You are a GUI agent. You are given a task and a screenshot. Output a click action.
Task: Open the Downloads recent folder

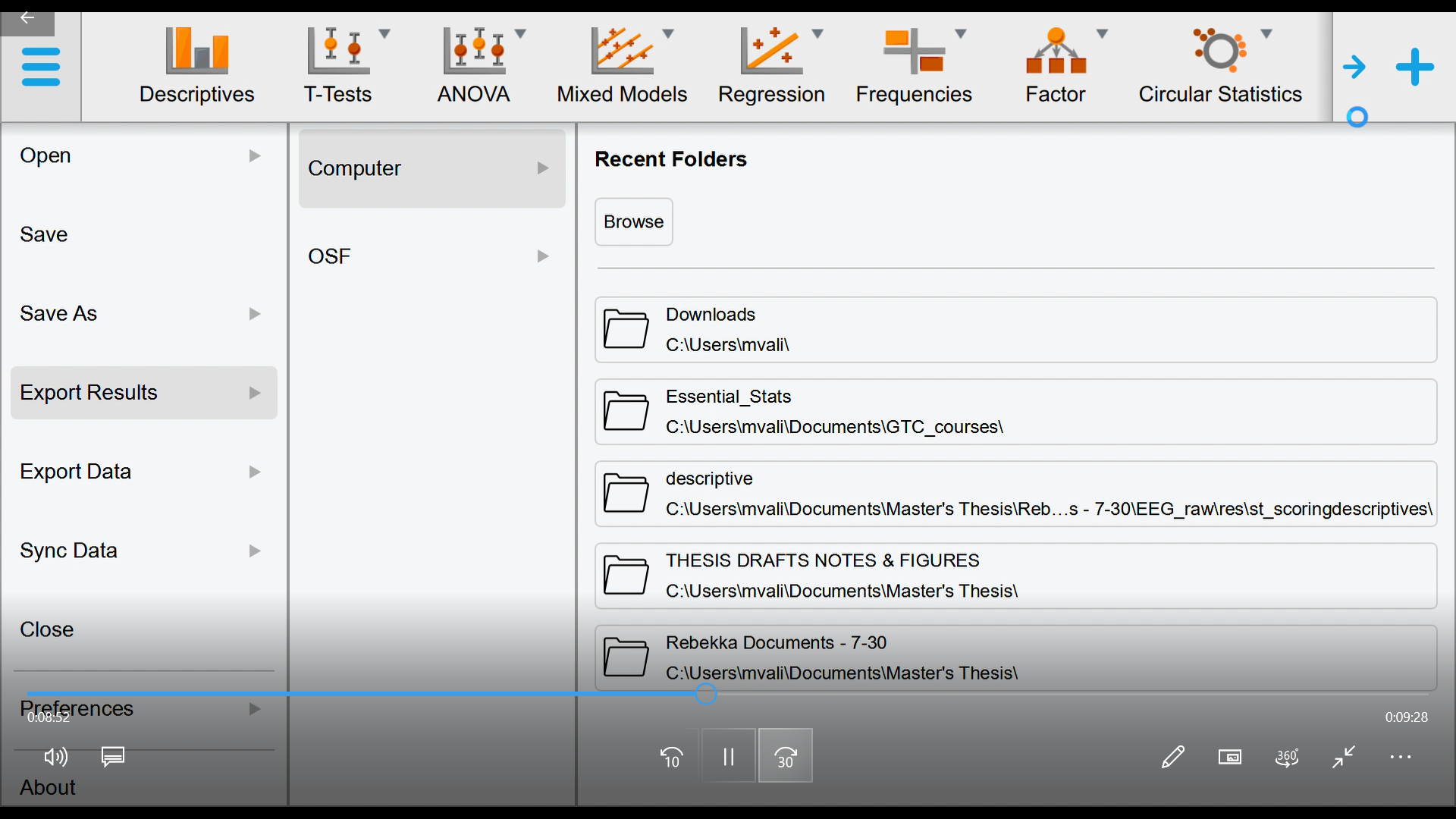(1015, 330)
